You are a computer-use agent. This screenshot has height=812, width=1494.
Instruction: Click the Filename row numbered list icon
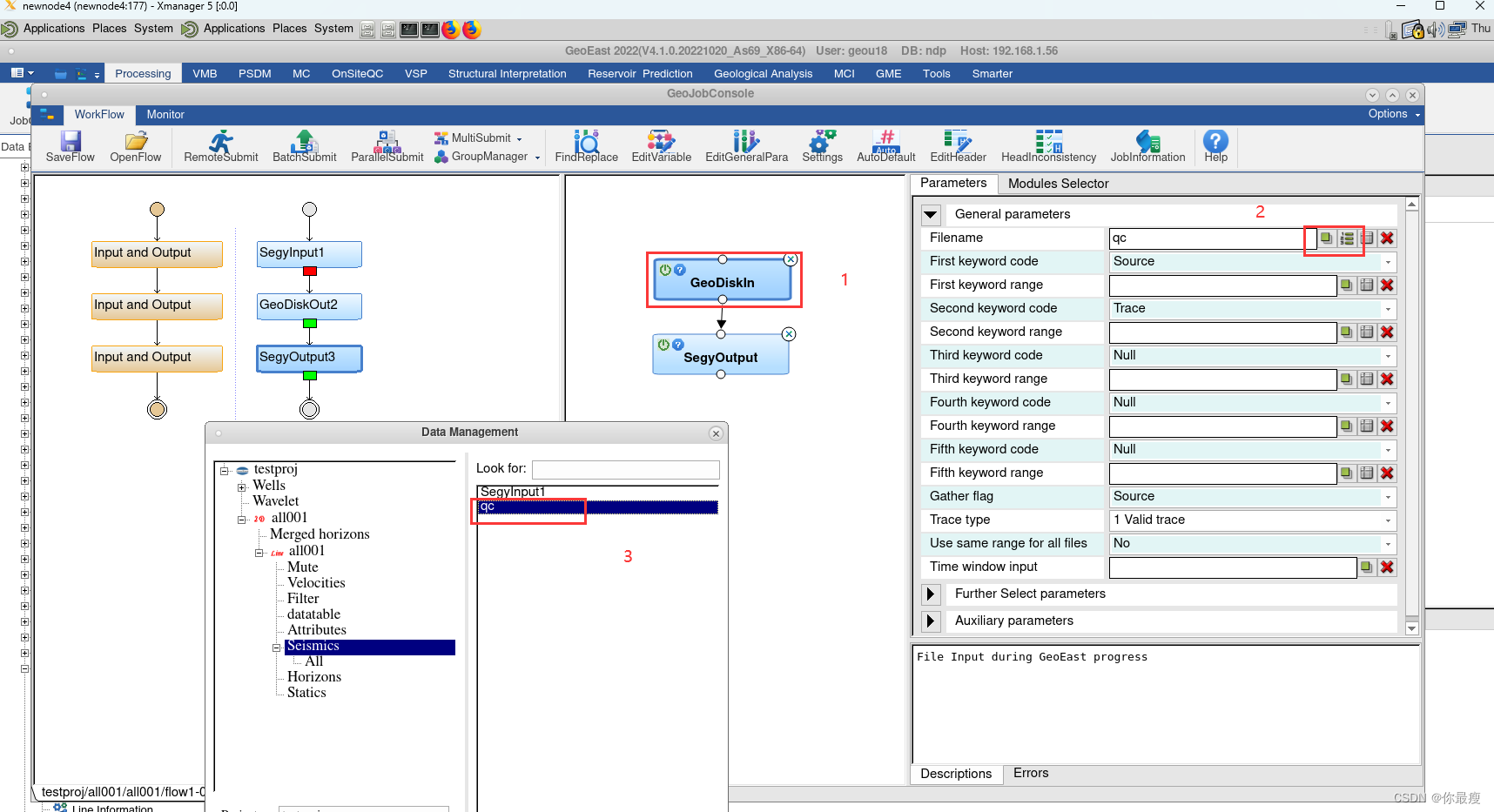[x=1347, y=238]
